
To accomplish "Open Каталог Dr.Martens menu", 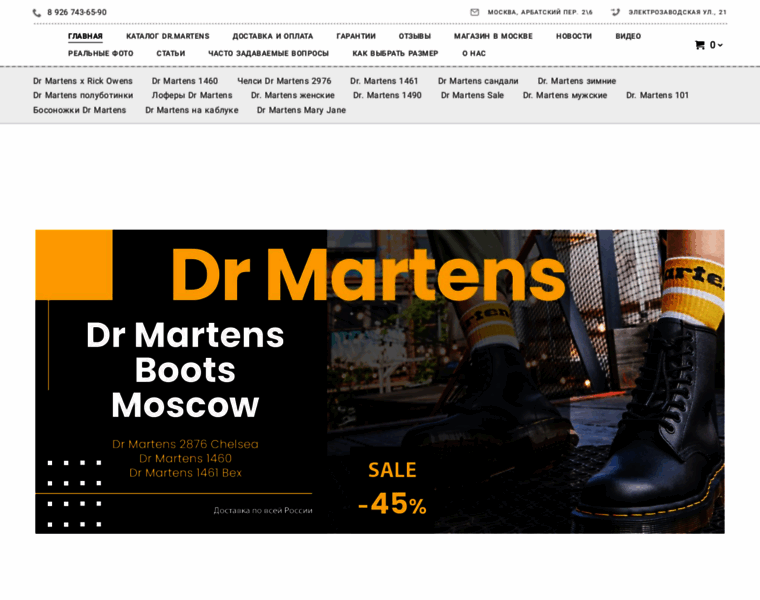I will [x=168, y=36].
